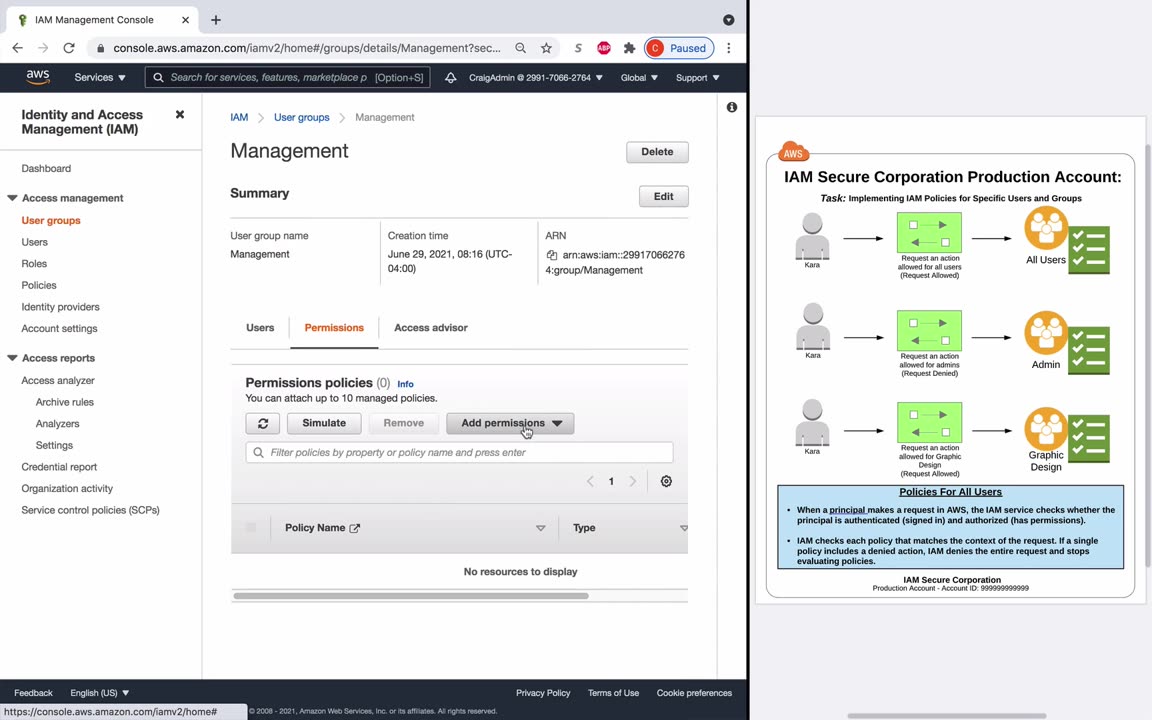
Task: Click the zoom magnifier icon in address bar
Action: point(520,48)
